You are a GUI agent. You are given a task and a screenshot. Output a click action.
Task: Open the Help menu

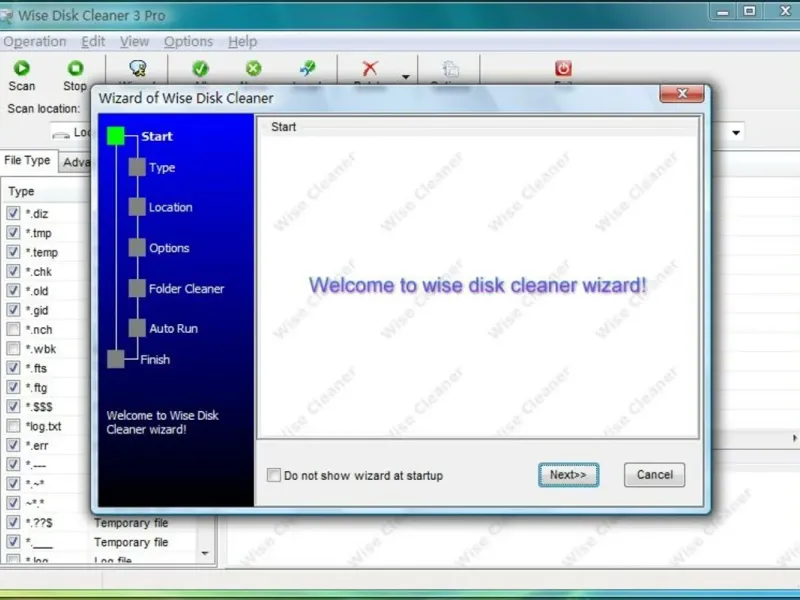point(242,42)
